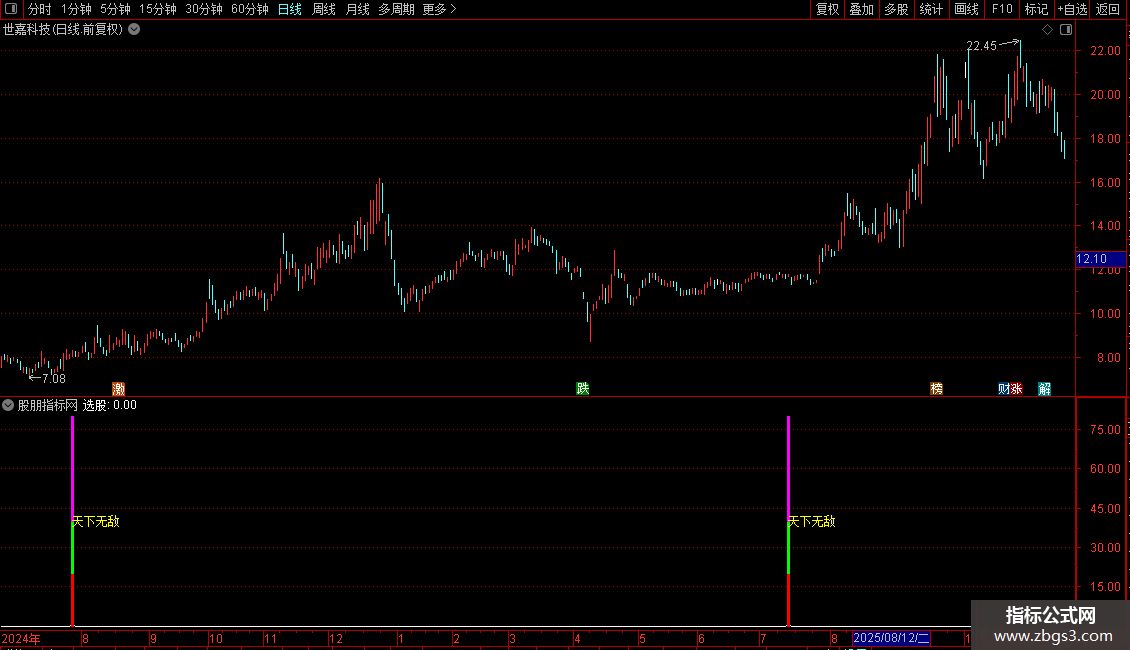Select the 15分钟 period tab

pyautogui.click(x=157, y=9)
